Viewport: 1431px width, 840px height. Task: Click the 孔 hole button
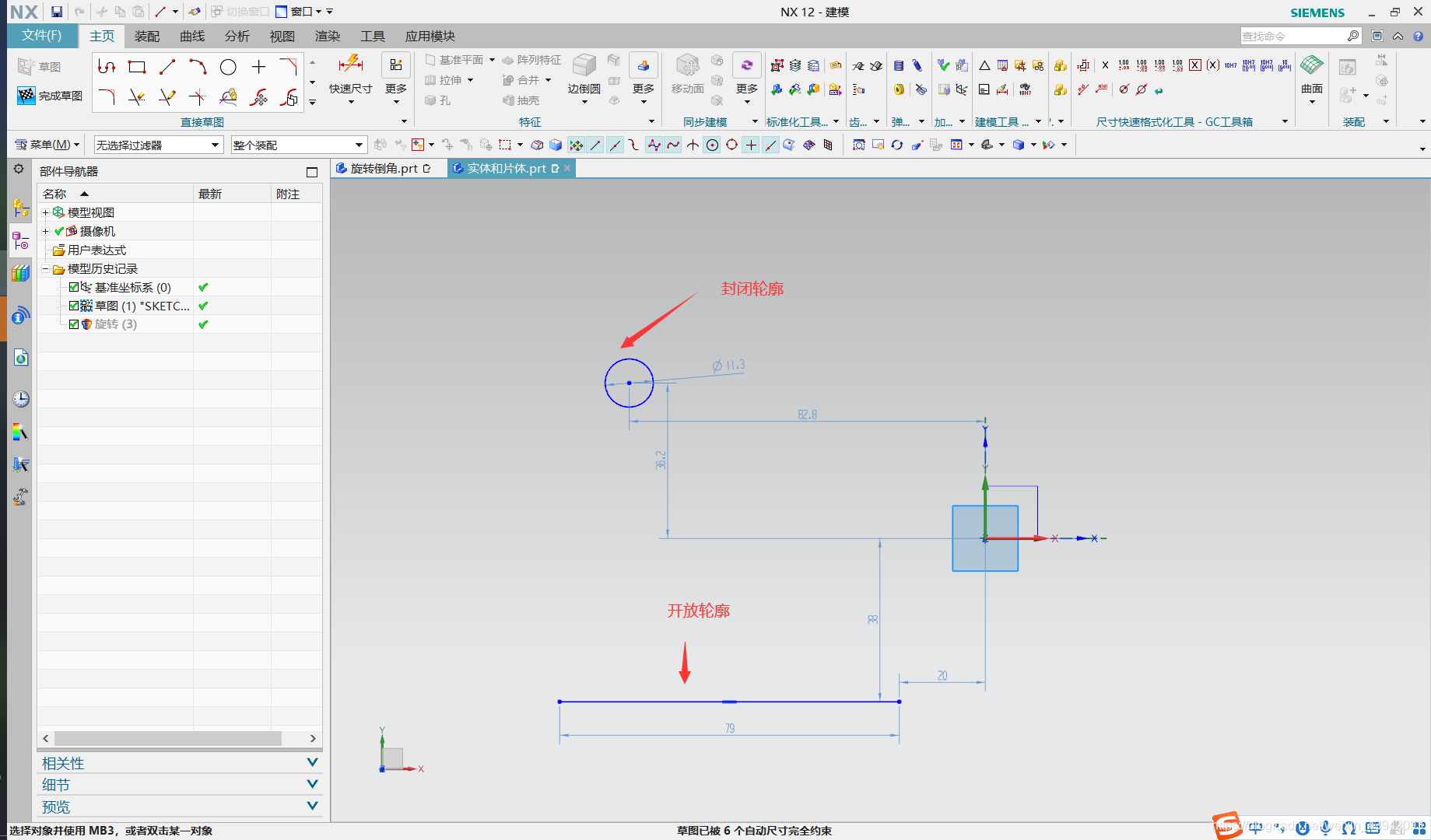coord(438,100)
